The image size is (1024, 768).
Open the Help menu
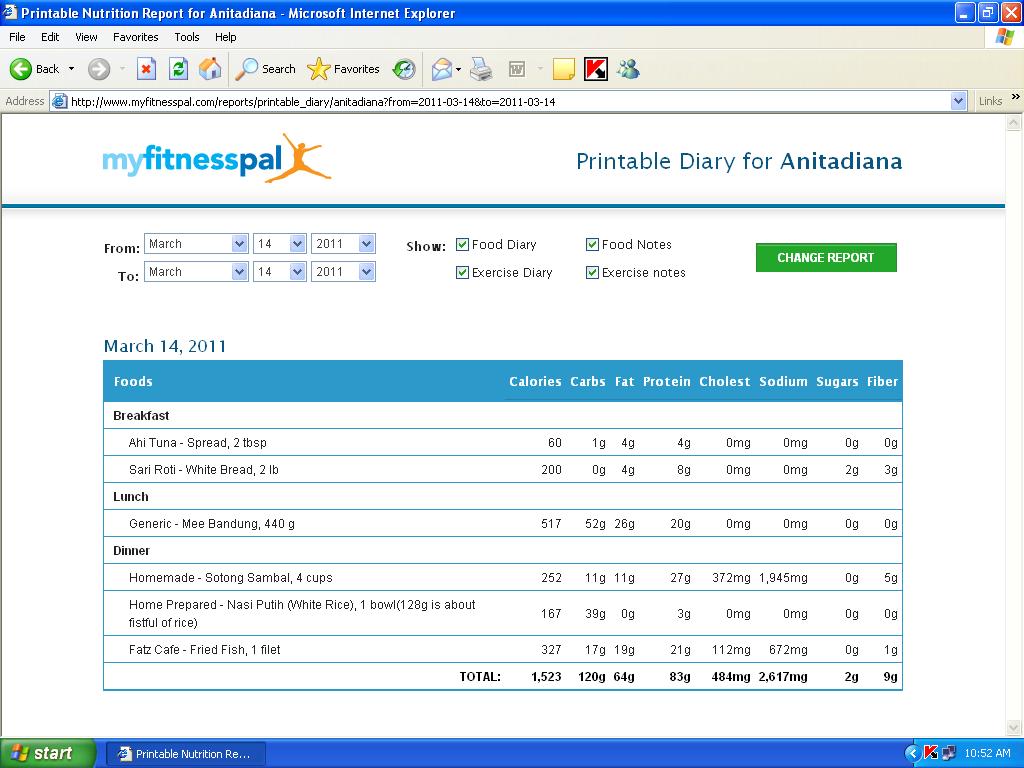225,37
